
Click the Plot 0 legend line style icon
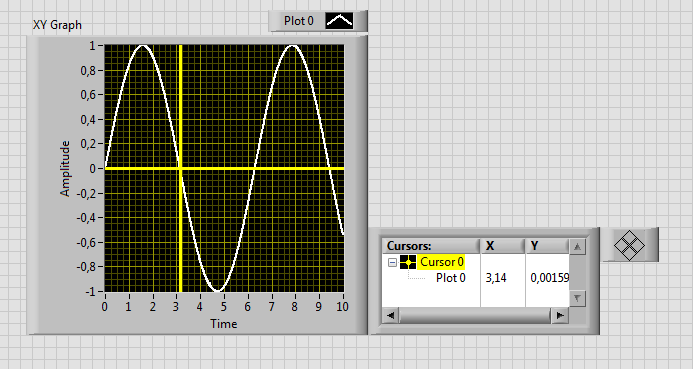(x=339, y=21)
